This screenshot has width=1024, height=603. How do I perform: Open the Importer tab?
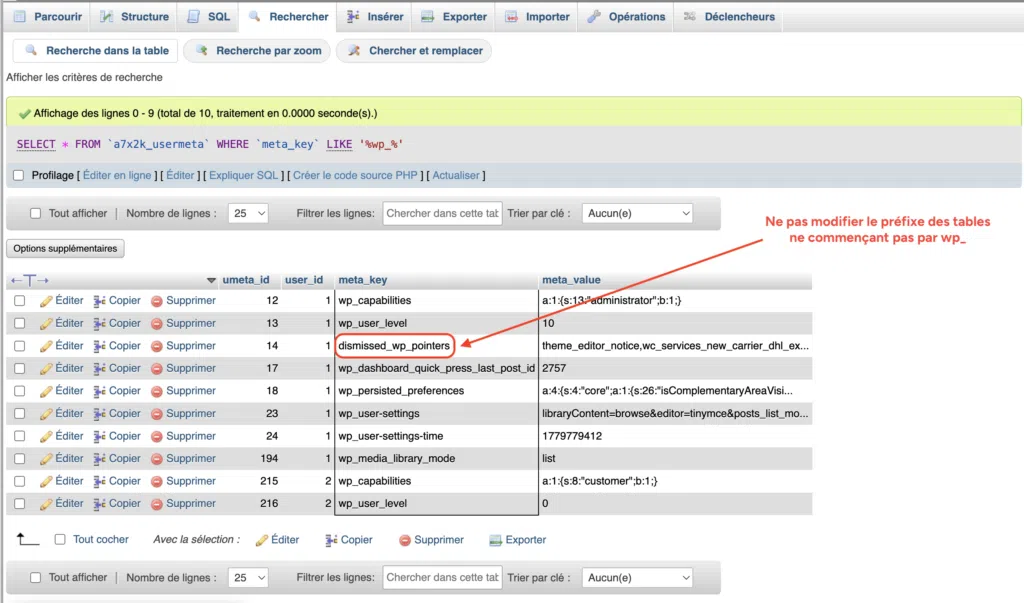[x=537, y=16]
